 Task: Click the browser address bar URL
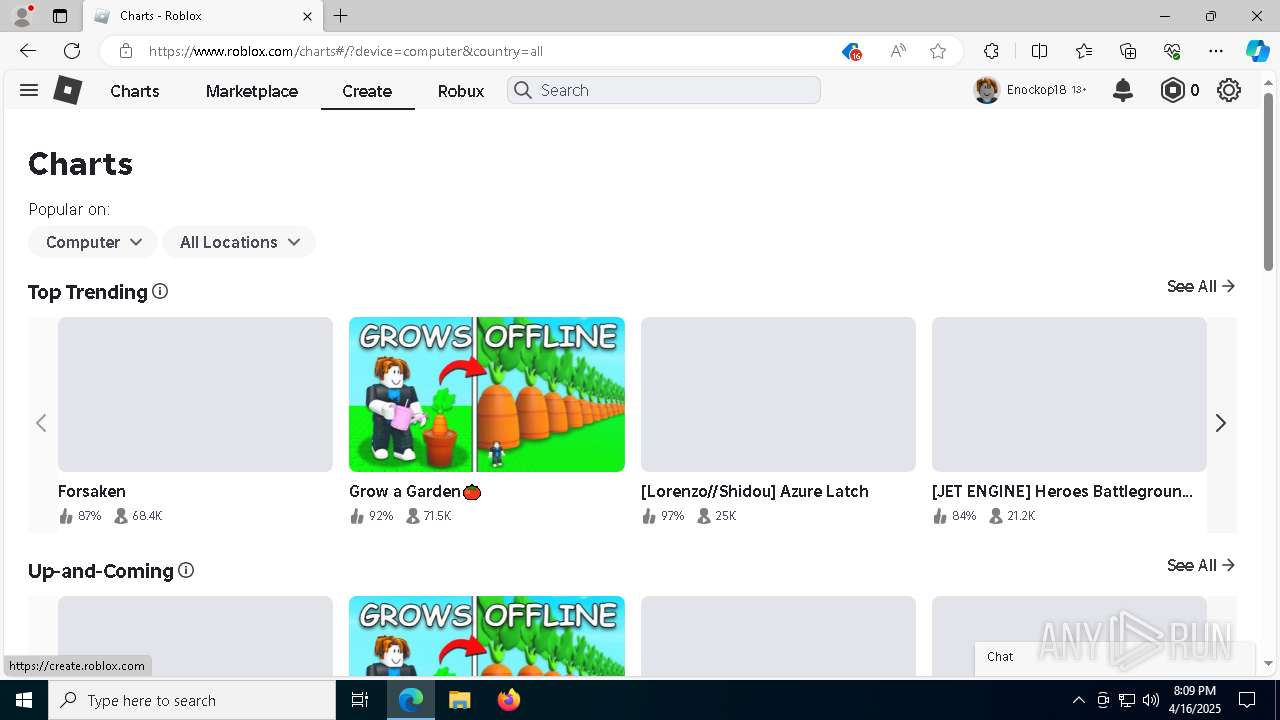point(346,51)
